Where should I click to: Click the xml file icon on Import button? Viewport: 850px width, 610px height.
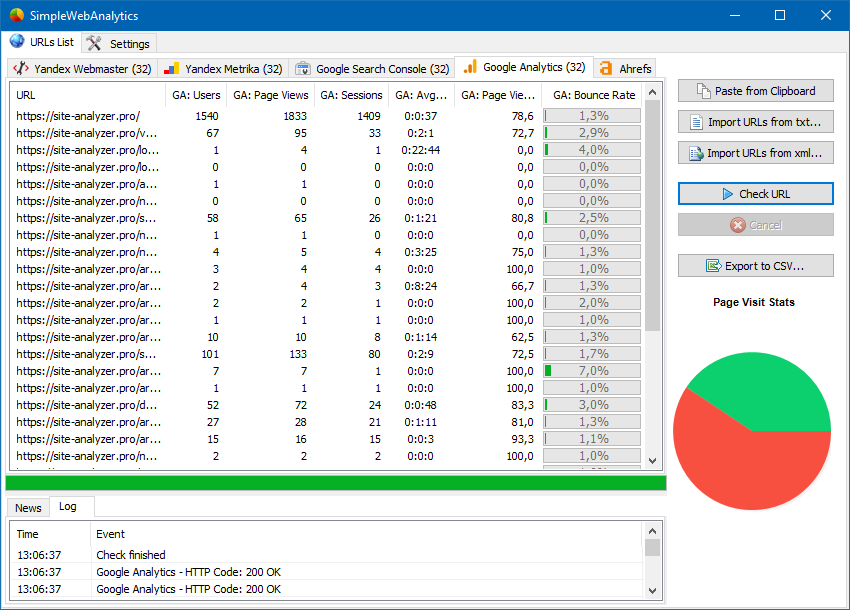point(696,153)
